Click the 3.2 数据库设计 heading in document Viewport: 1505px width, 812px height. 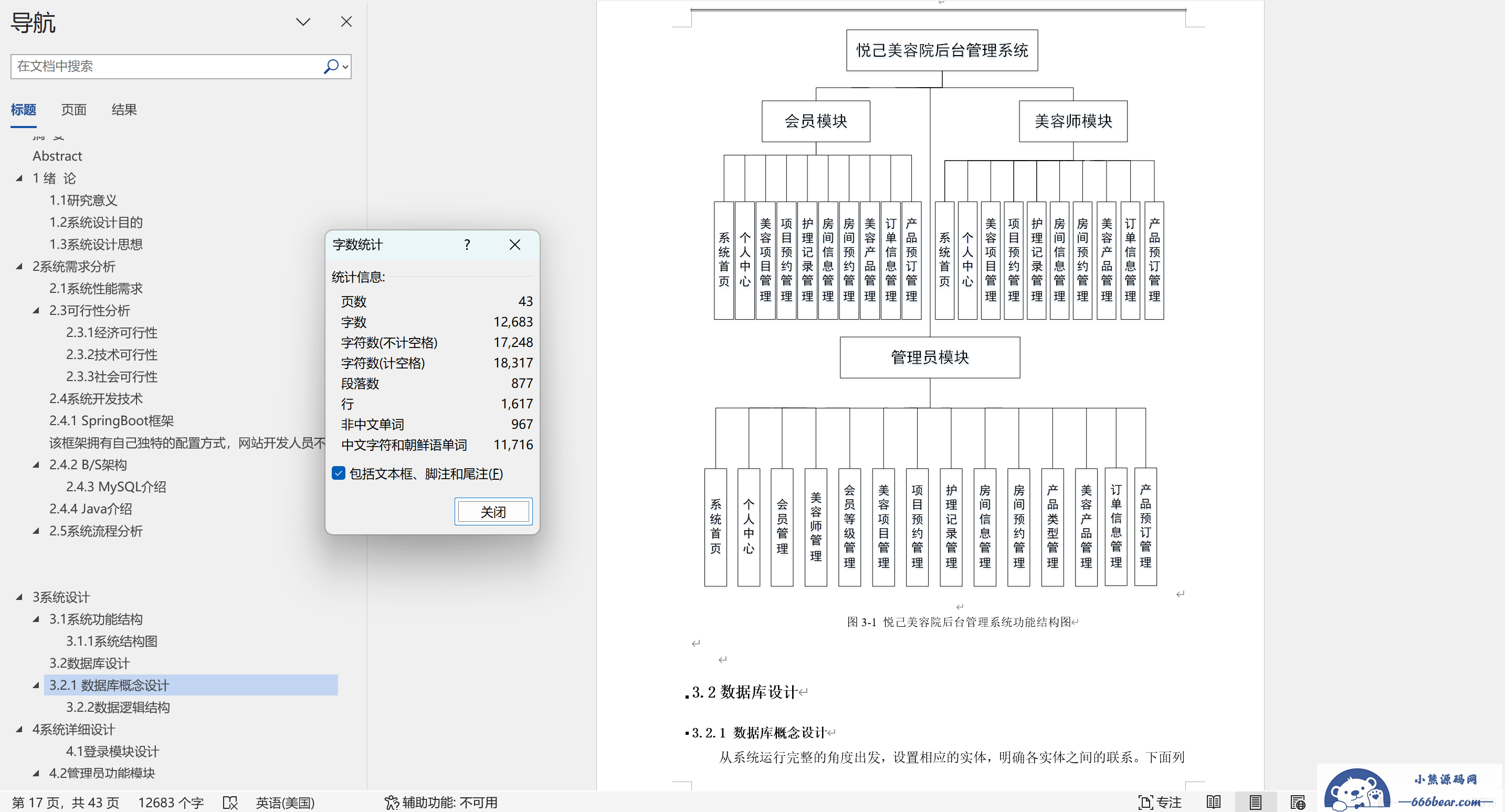(x=744, y=692)
